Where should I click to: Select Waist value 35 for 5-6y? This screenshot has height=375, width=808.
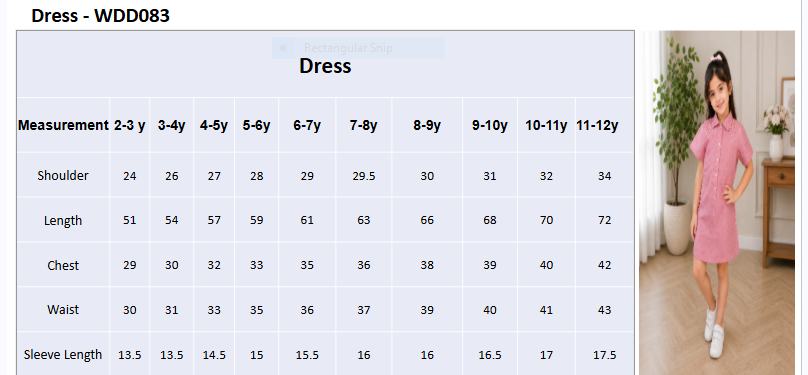pos(257,310)
